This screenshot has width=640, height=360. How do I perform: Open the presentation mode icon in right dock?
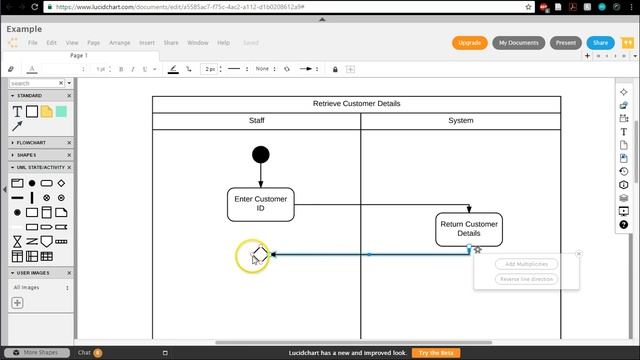624,211
